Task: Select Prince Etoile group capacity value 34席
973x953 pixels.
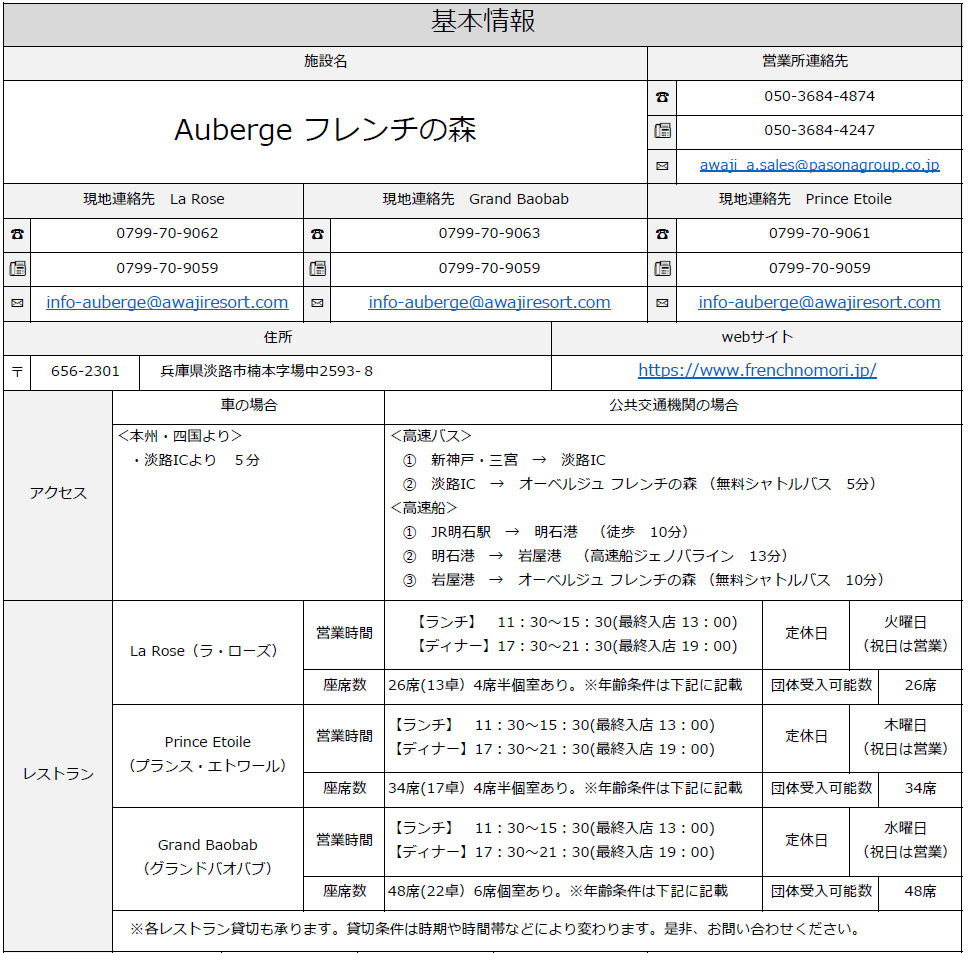Action: point(920,789)
